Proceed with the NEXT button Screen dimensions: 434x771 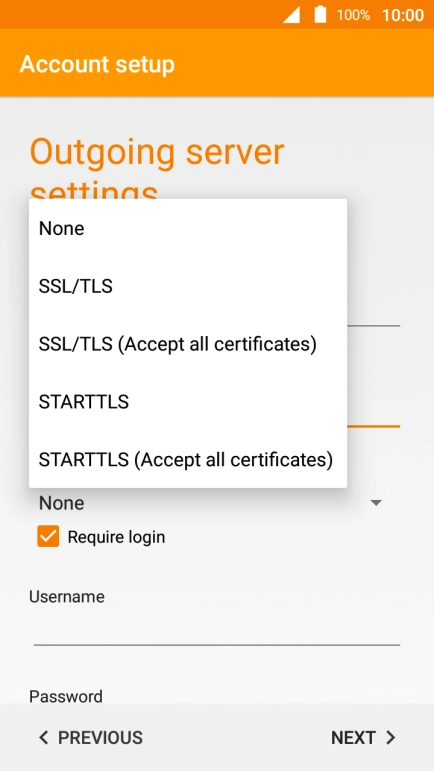click(x=364, y=738)
